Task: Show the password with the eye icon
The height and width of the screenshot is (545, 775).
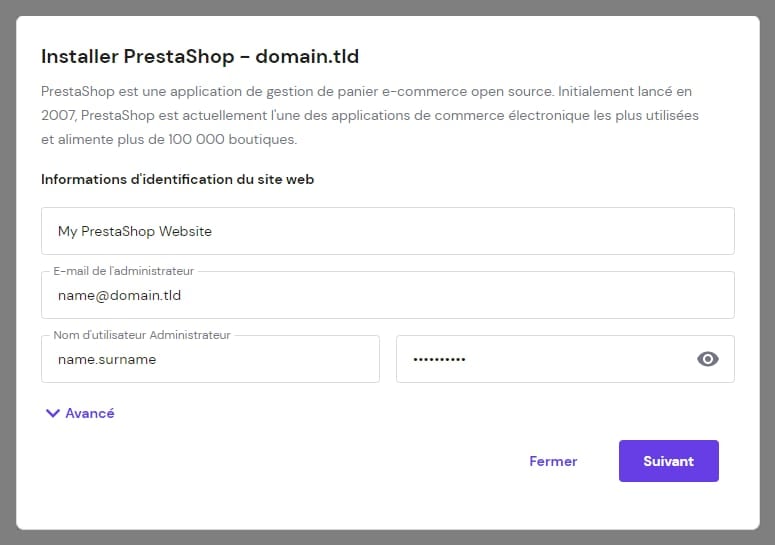Action: point(708,359)
